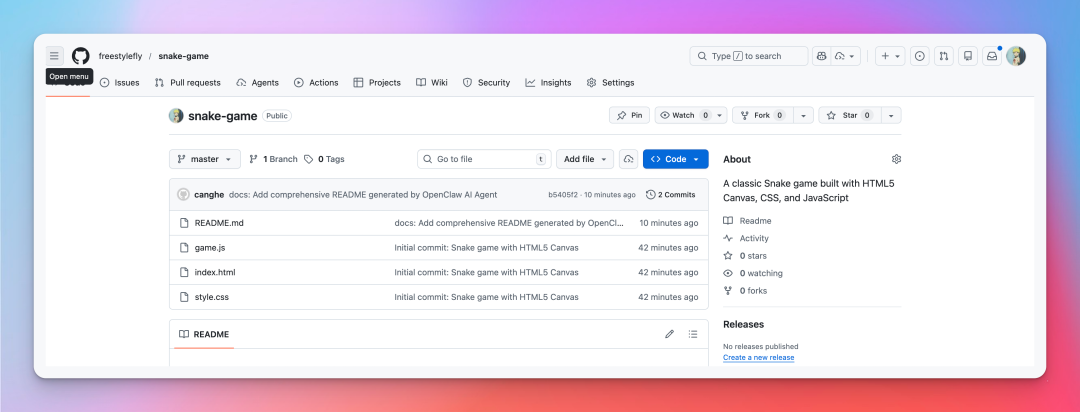Click the global issues icon in header

coord(919,56)
